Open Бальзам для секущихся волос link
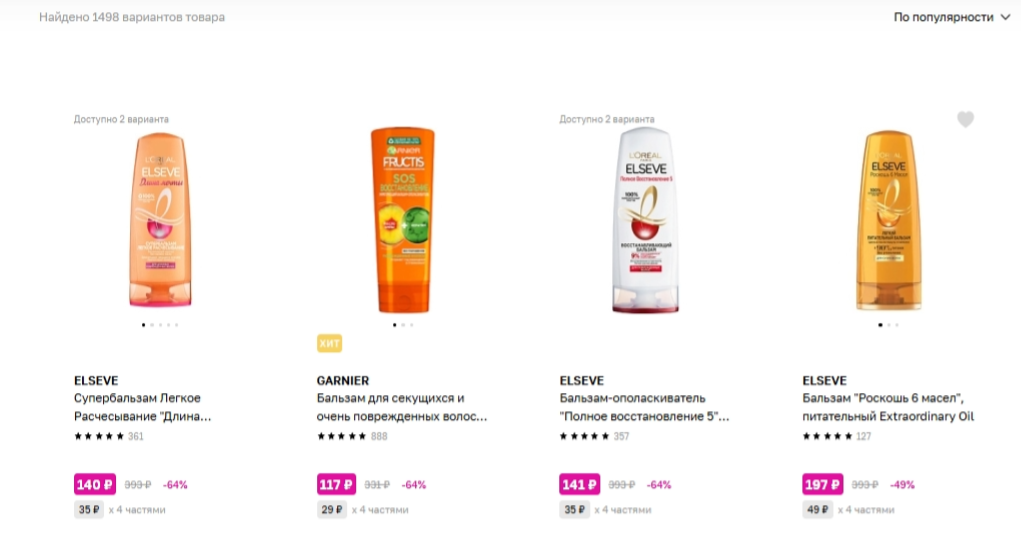Viewport: 1021px width, 547px height. pos(402,407)
